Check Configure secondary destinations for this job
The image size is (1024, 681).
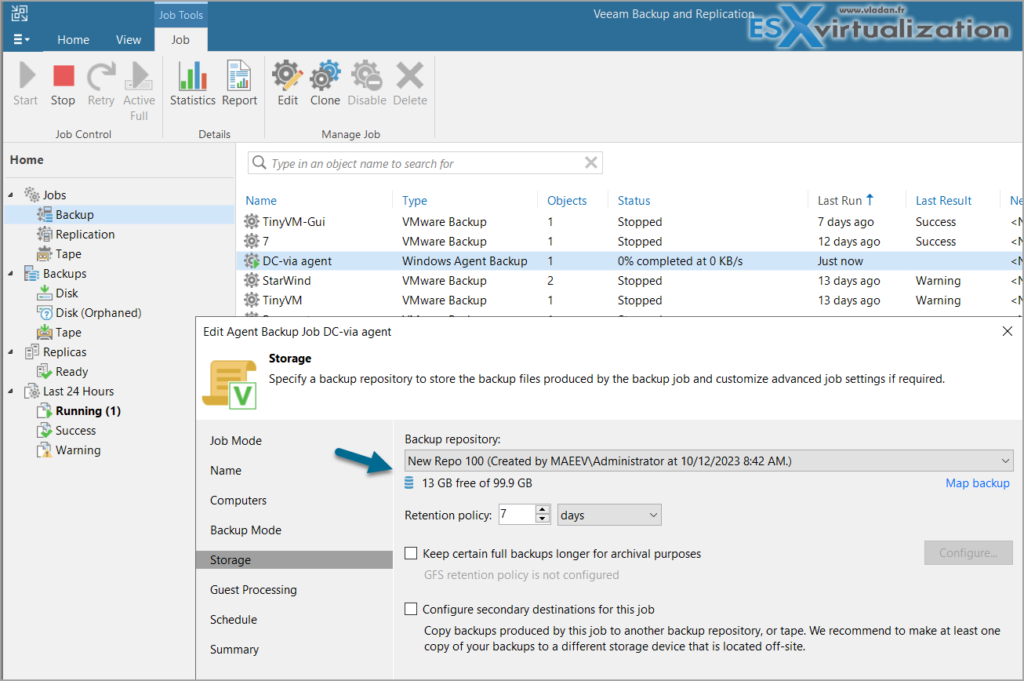[x=411, y=608]
